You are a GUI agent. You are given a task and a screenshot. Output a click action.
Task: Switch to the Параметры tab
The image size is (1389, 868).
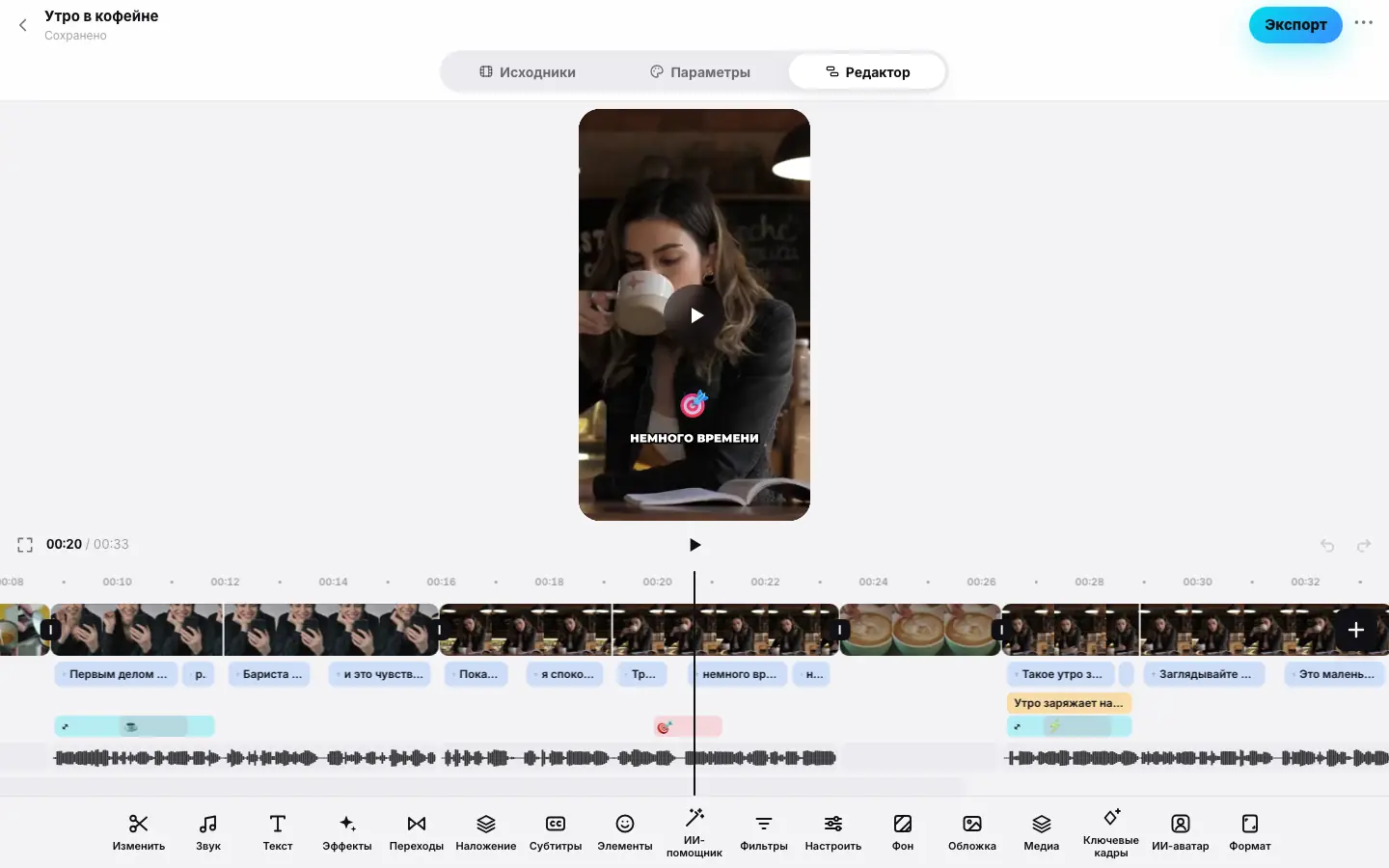click(x=700, y=72)
